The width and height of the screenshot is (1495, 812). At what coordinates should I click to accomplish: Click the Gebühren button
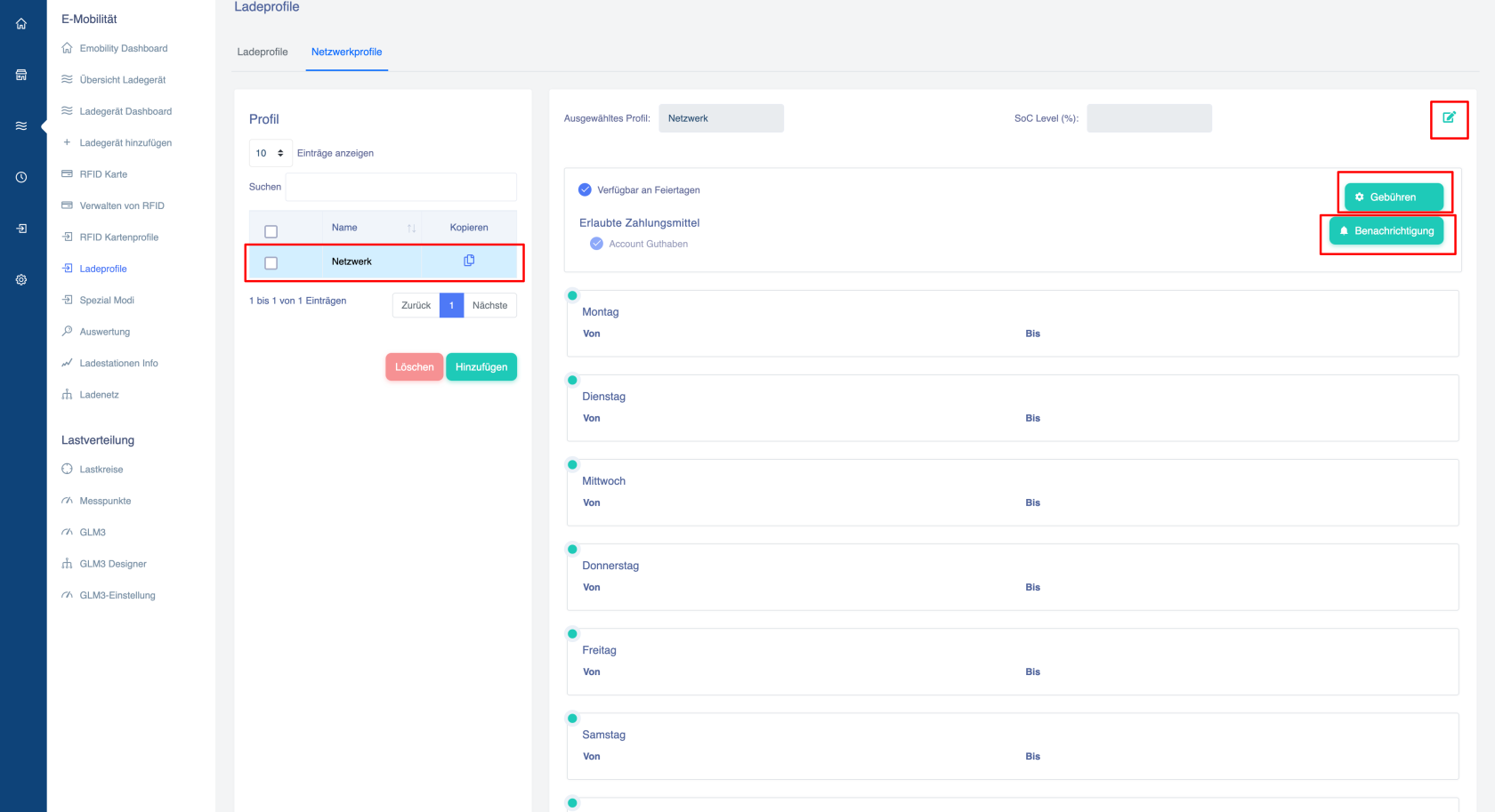point(1394,197)
